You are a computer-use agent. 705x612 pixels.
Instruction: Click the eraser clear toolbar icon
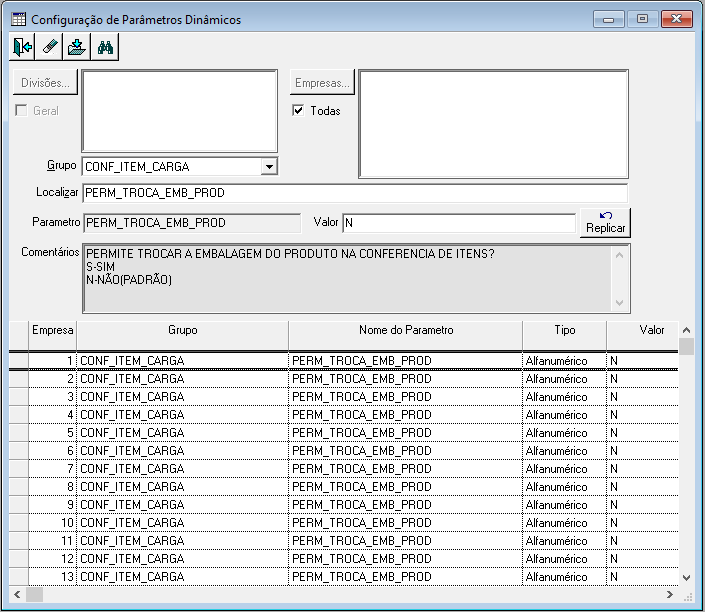[49, 47]
